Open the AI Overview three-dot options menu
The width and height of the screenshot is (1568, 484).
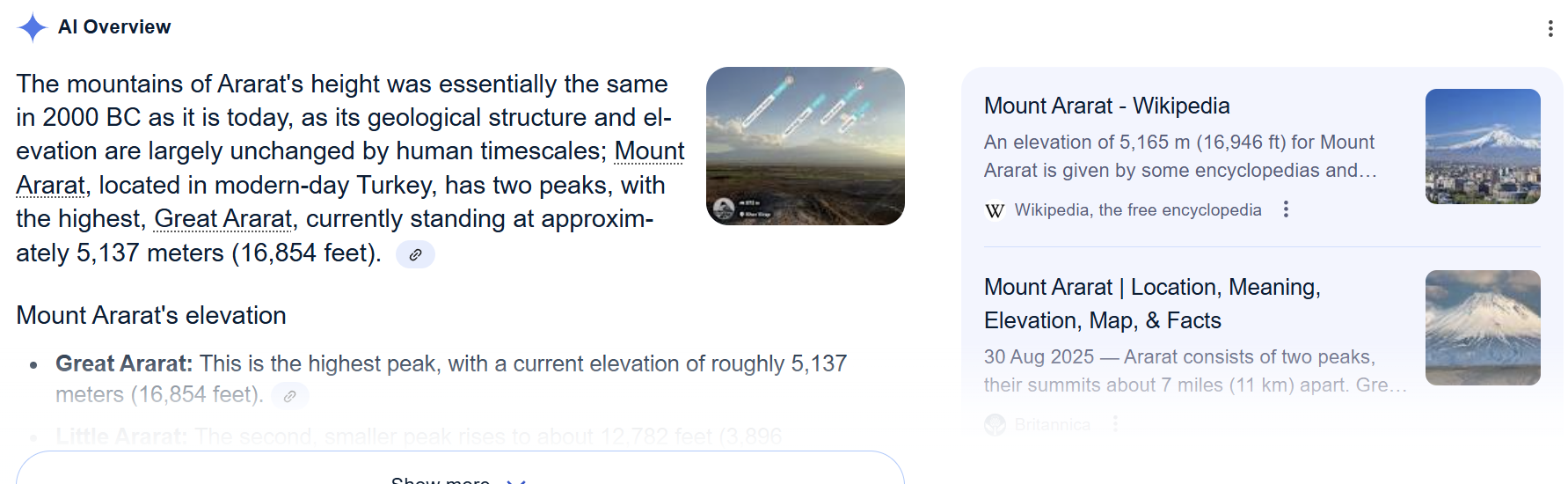(1550, 29)
